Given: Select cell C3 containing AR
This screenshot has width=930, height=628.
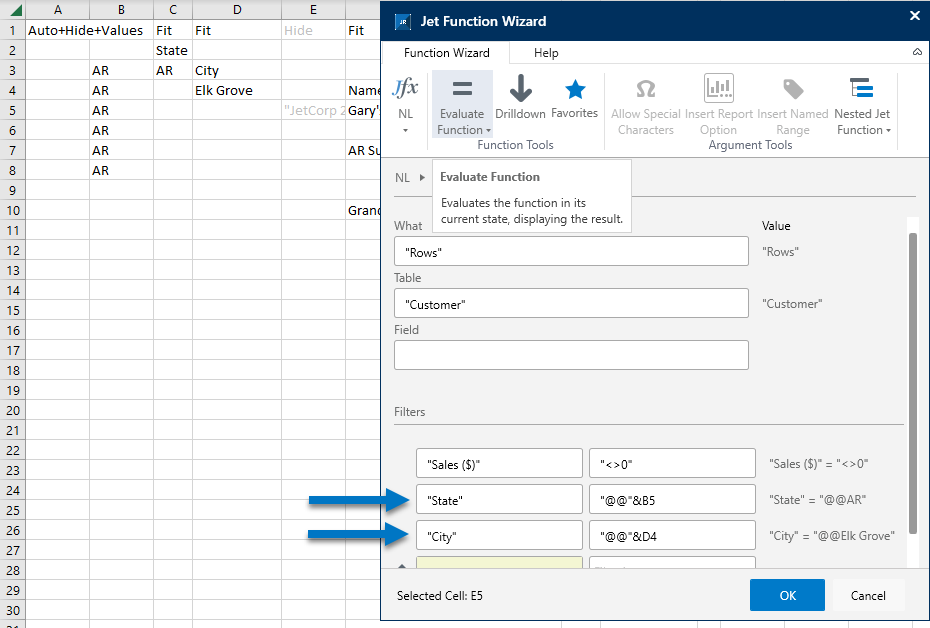Looking at the screenshot, I should [173, 71].
